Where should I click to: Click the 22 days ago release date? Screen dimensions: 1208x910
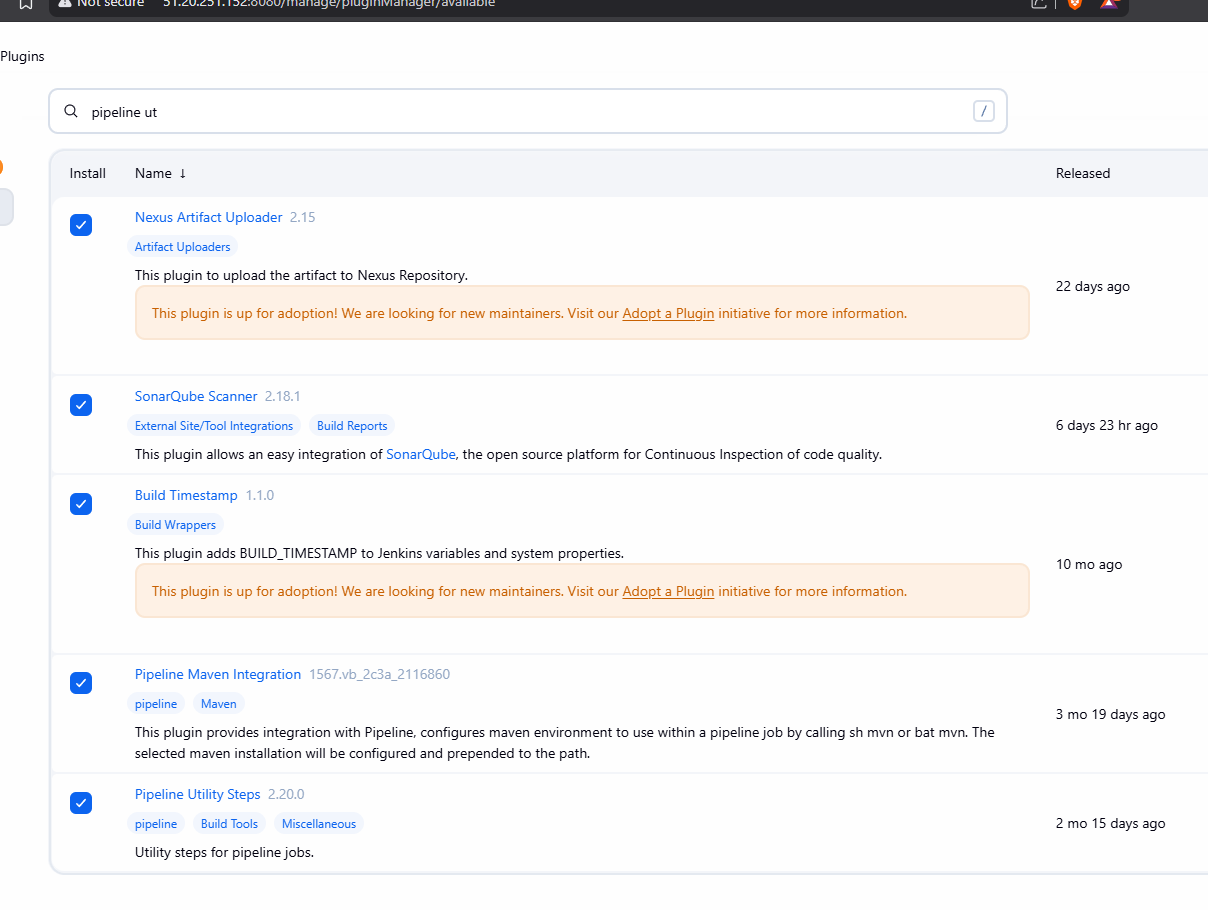(1093, 286)
